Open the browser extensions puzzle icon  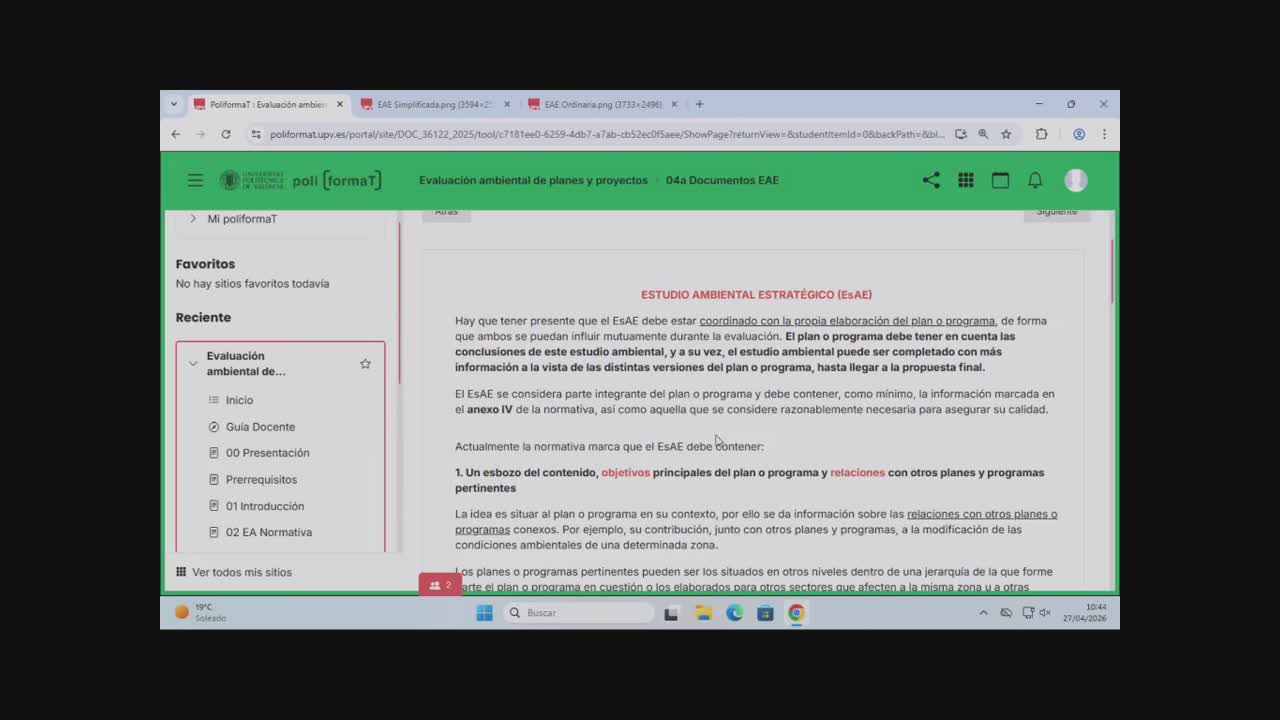(1041, 134)
